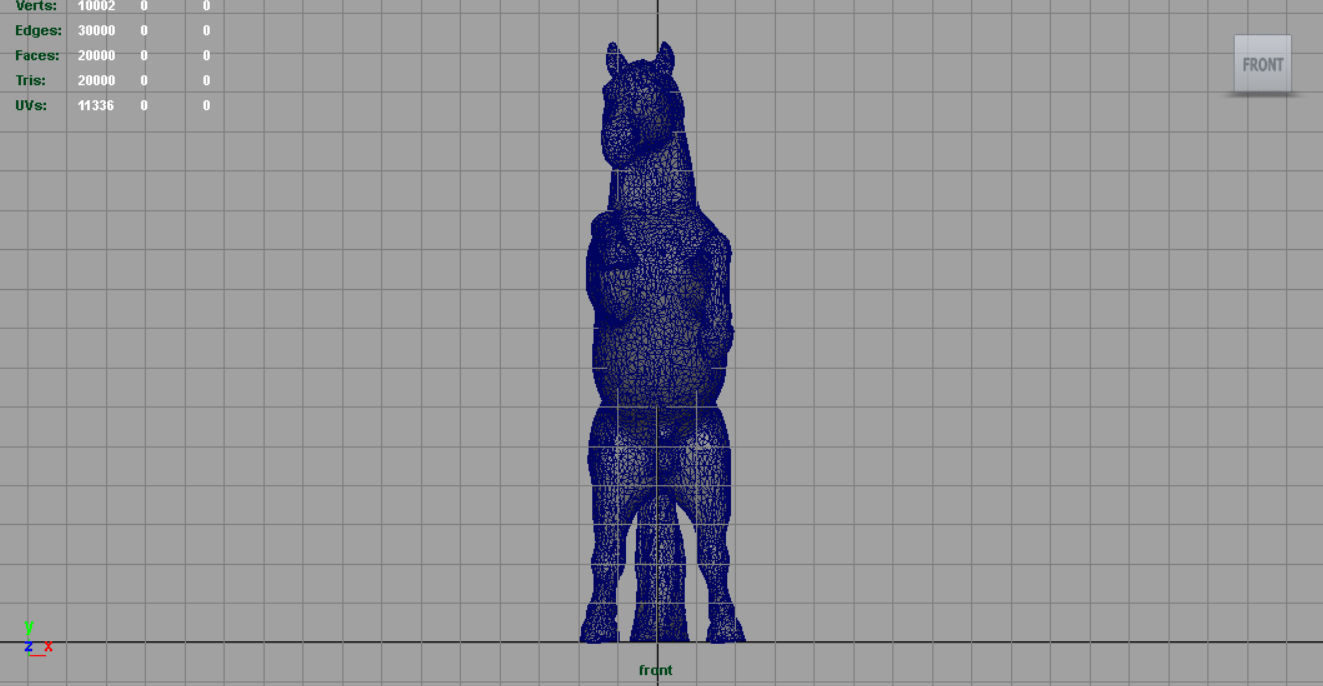Image resolution: width=1323 pixels, height=686 pixels.
Task: Click the UV count value 11336
Action: tap(95, 106)
